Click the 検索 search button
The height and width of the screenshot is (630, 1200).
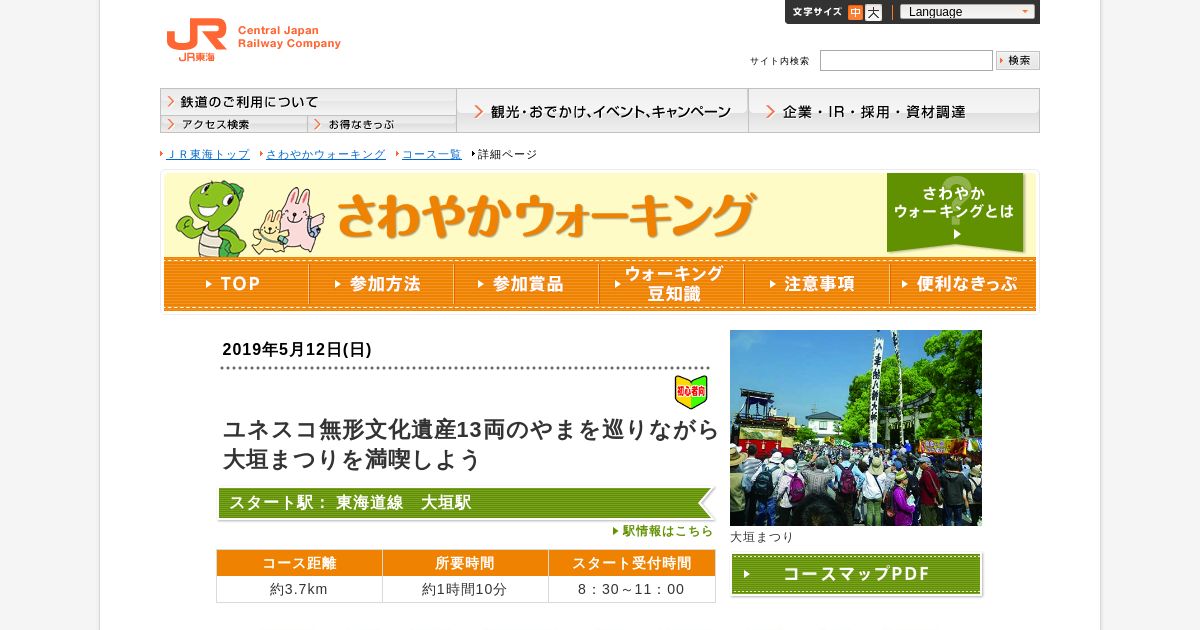(x=1018, y=61)
